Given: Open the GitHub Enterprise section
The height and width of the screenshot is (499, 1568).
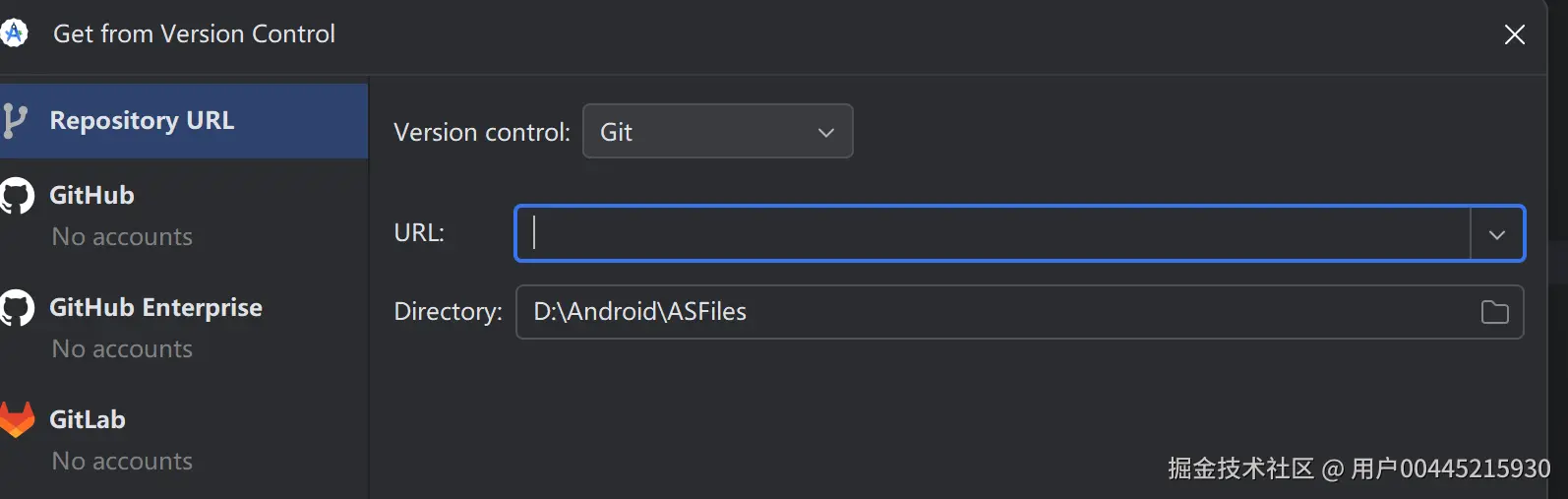Looking at the screenshot, I should [155, 308].
